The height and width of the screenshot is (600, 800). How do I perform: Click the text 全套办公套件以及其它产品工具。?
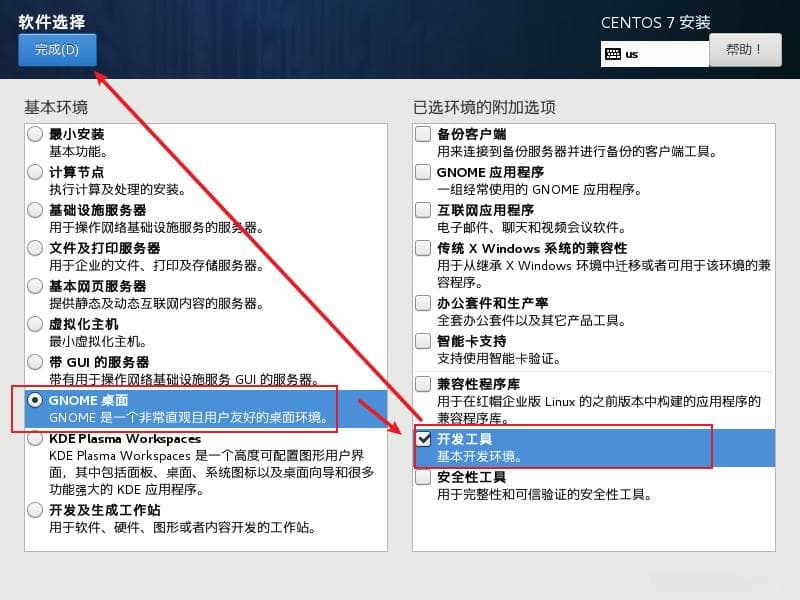532,320
